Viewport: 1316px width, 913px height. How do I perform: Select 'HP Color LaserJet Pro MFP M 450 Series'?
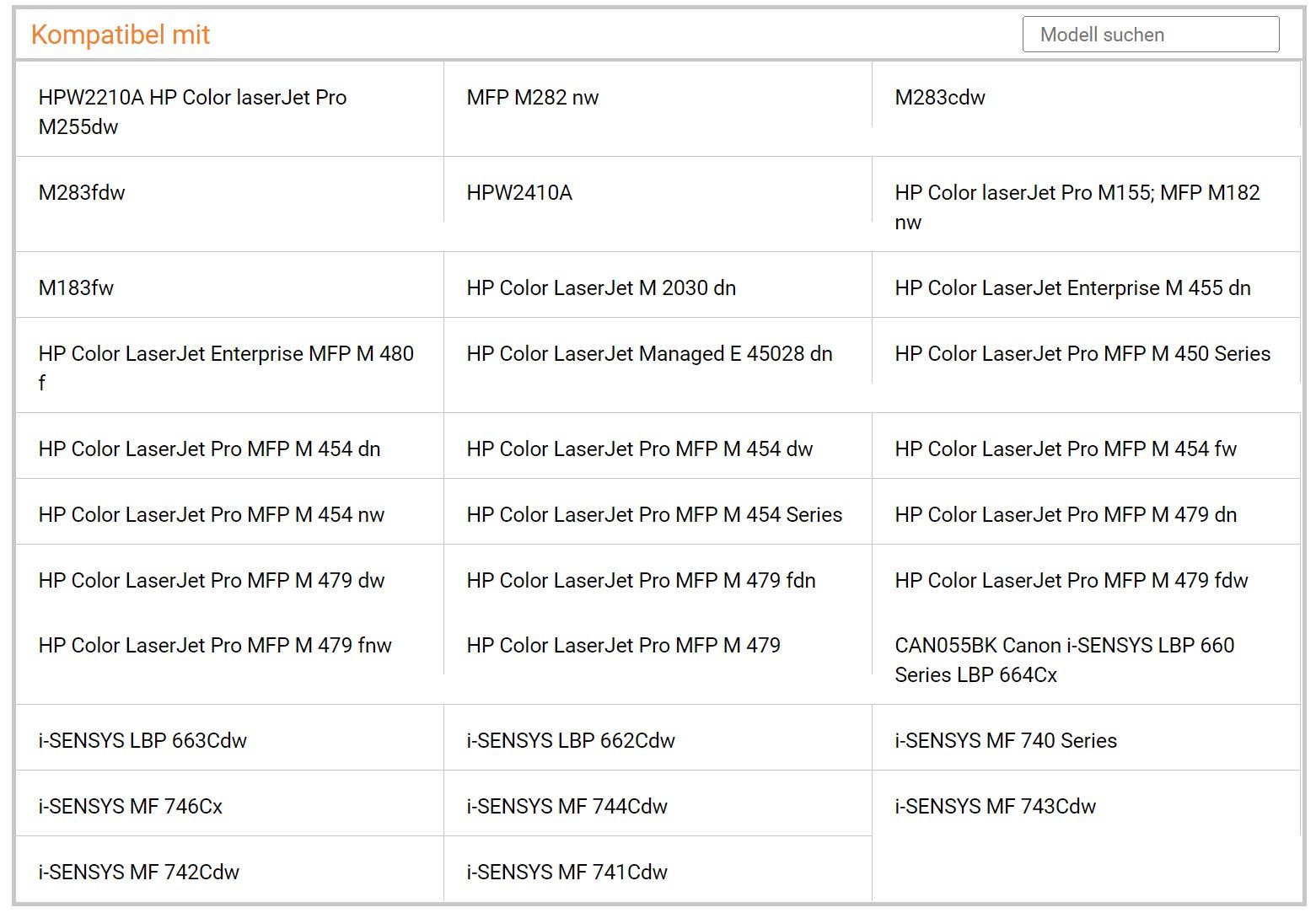click(x=1082, y=354)
